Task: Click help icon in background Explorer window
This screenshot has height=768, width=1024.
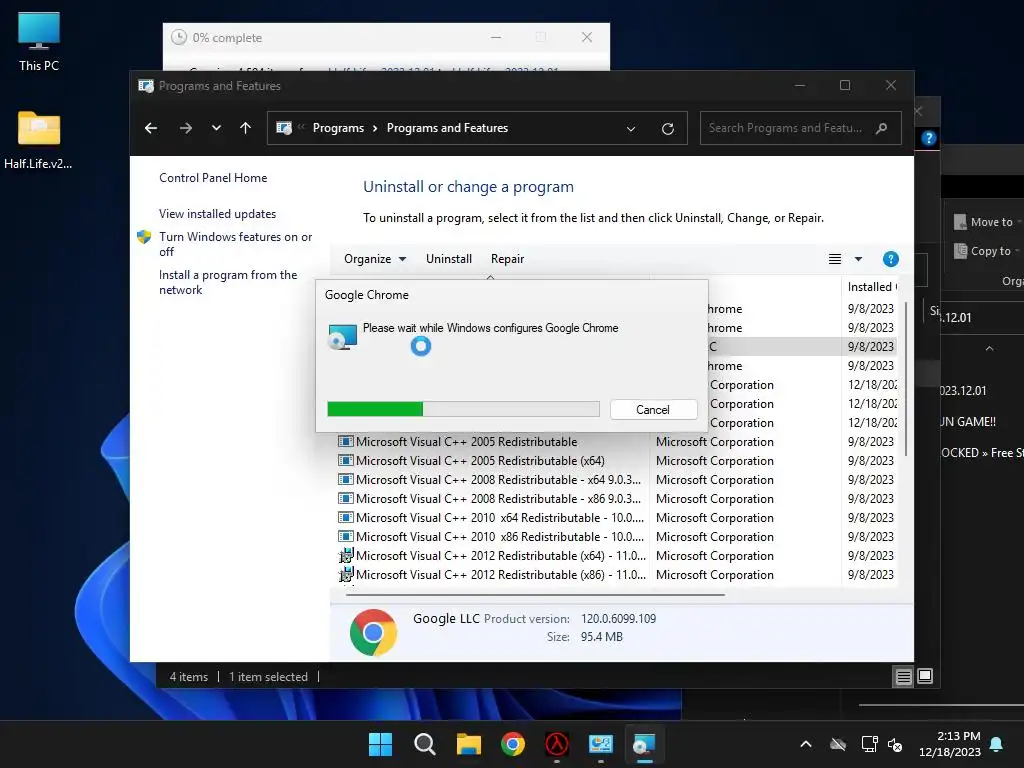Action: click(928, 138)
